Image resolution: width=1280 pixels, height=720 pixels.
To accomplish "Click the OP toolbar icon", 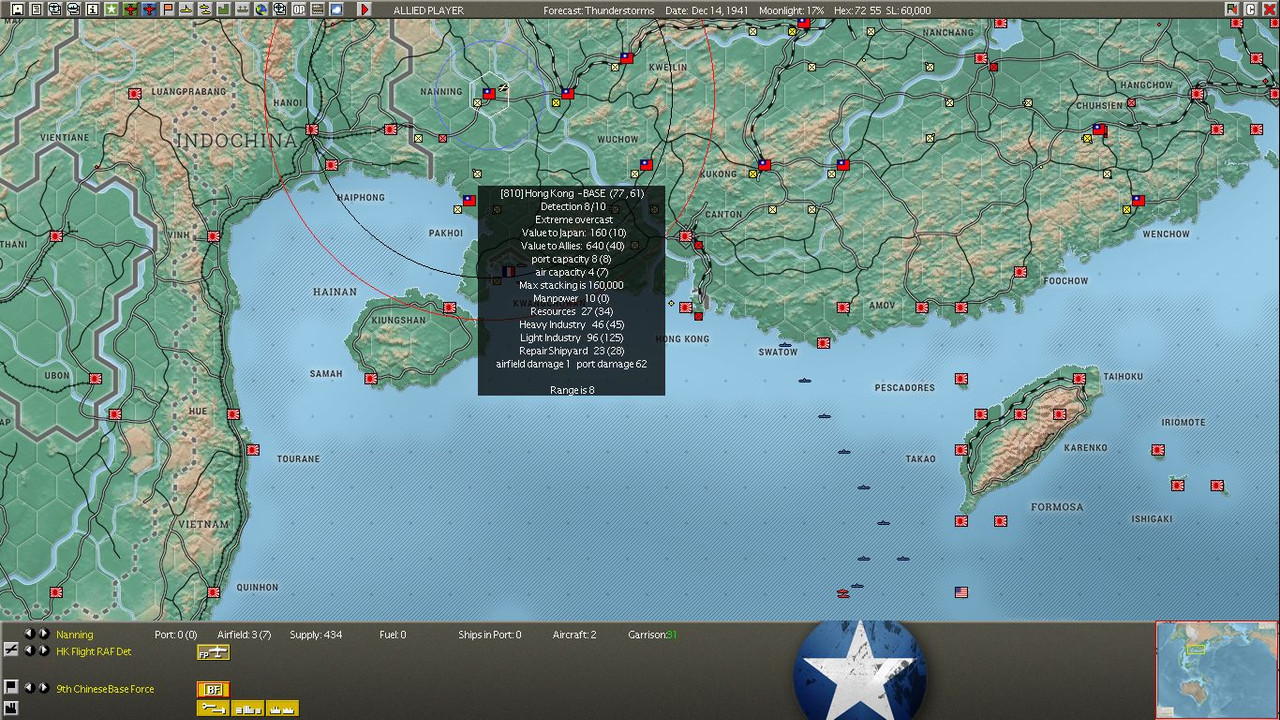I will 298,10.
